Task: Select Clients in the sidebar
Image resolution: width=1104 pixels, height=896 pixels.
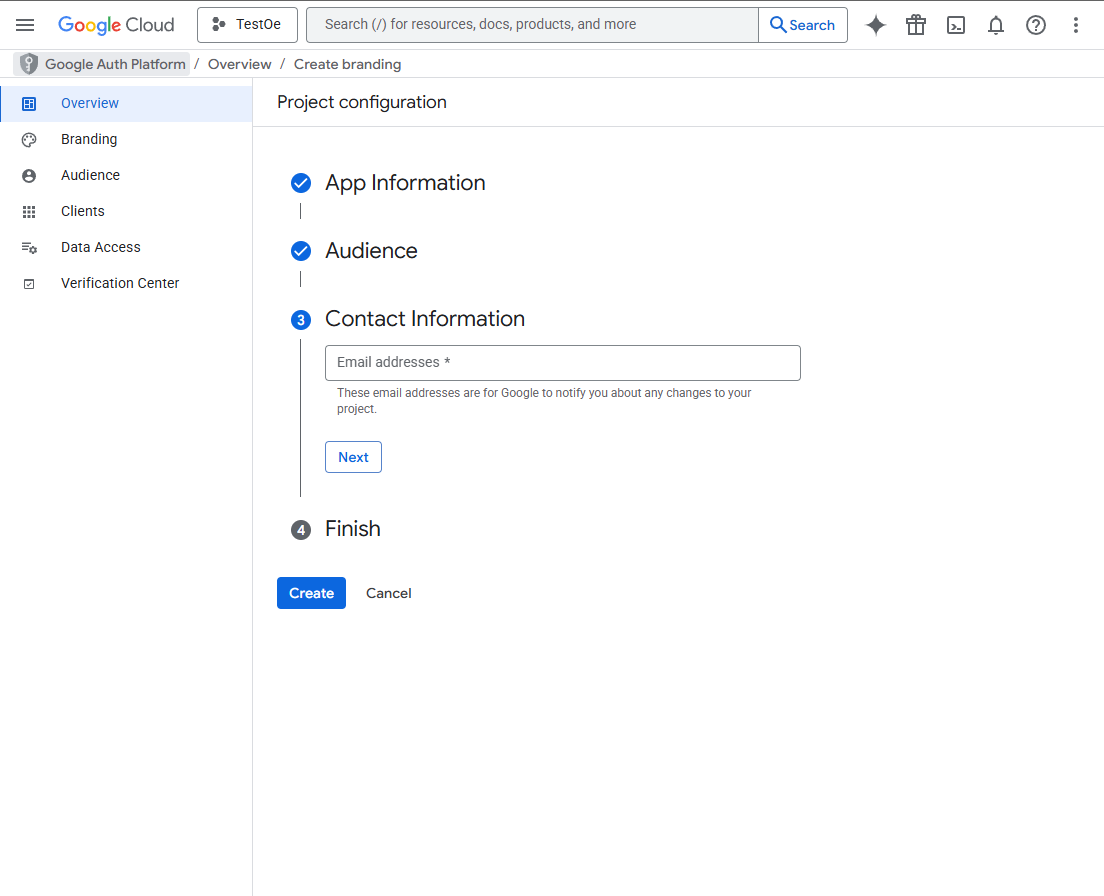Action: coord(126,211)
